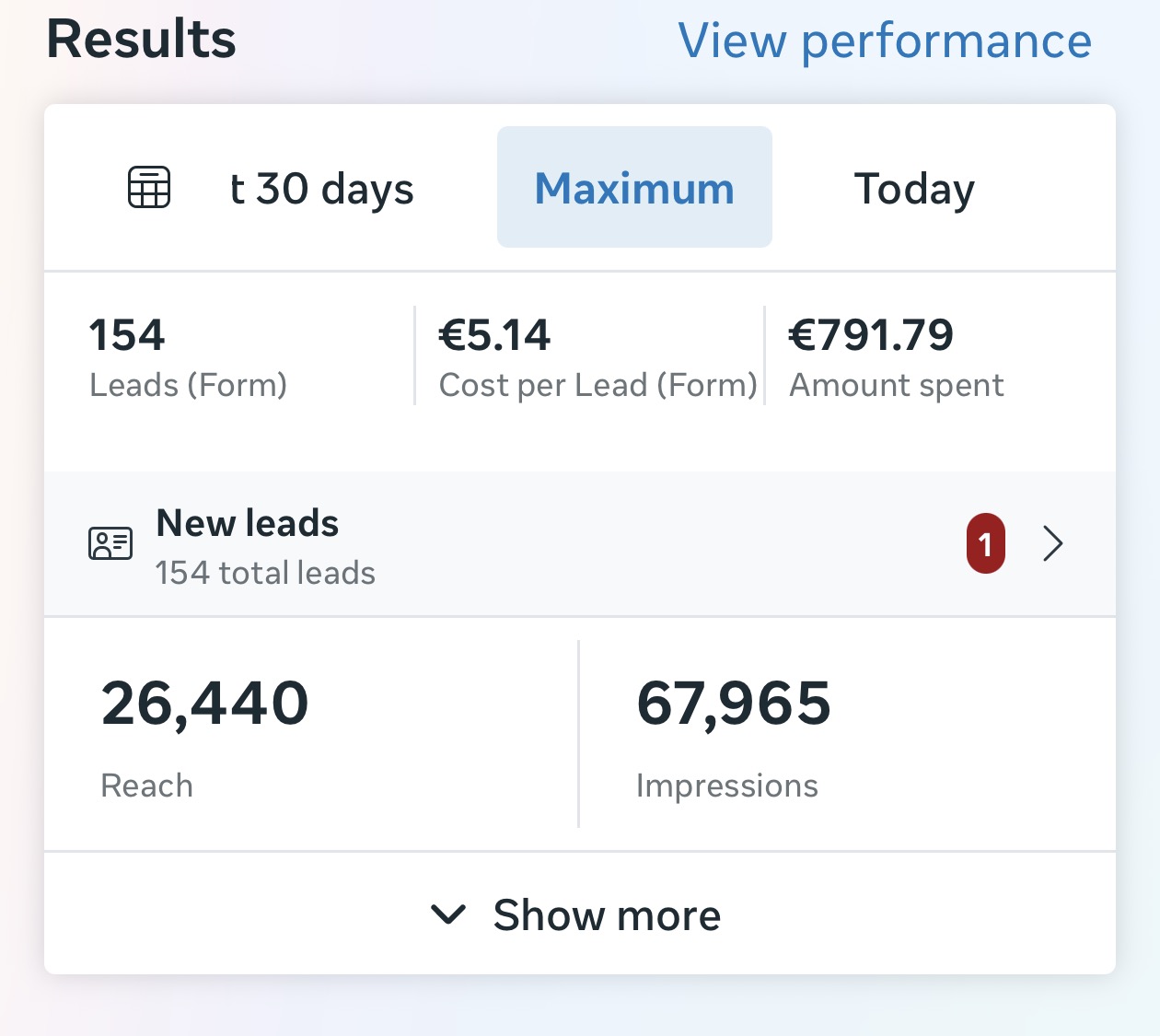Click the 26,440 Reach figure

[204, 703]
